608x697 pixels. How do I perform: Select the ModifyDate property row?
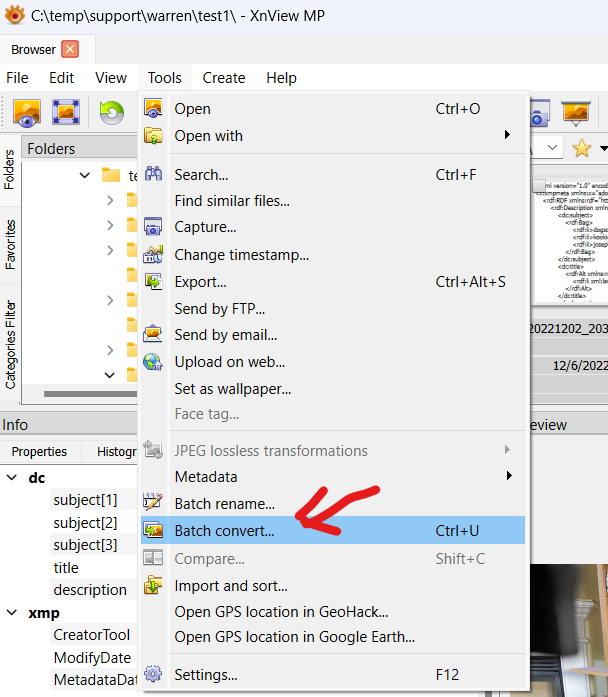pos(92,657)
